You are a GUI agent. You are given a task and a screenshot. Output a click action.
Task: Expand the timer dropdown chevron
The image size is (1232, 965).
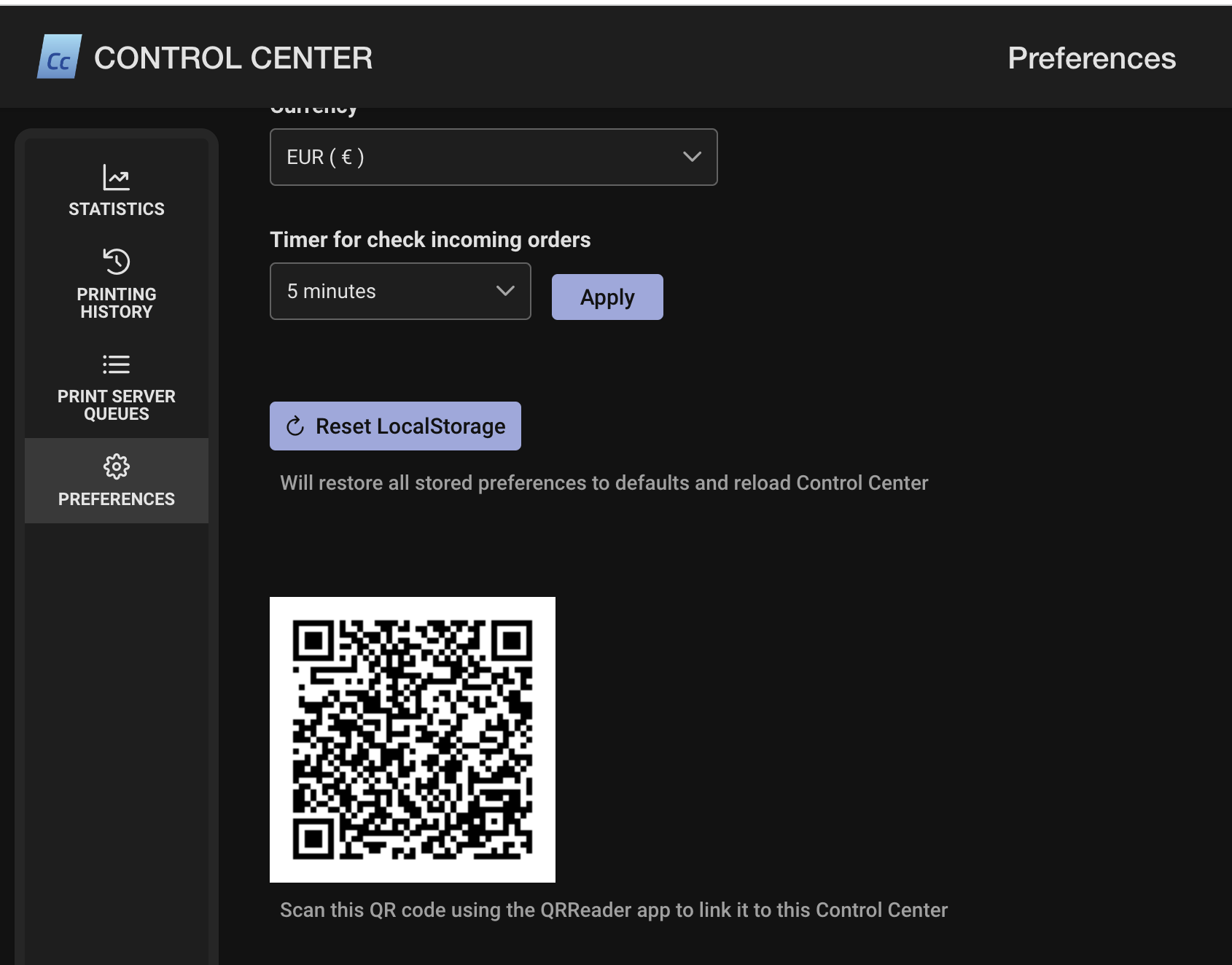pyautogui.click(x=505, y=291)
